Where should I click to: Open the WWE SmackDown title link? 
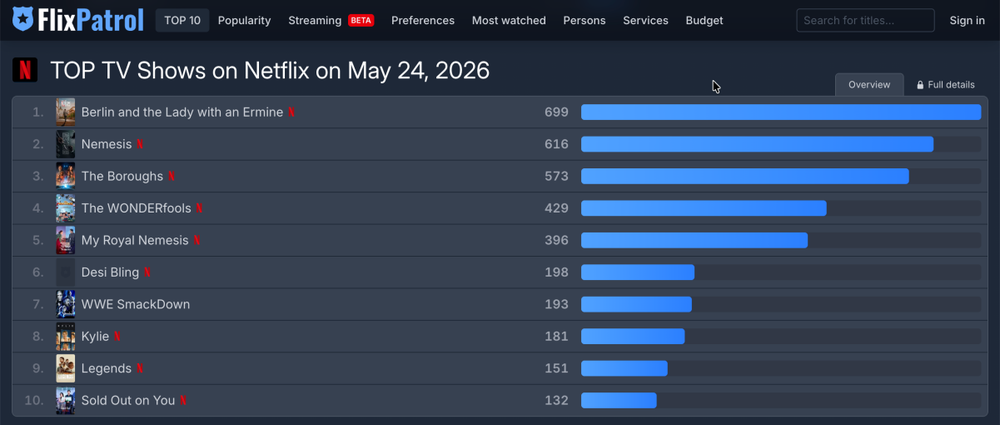point(135,304)
